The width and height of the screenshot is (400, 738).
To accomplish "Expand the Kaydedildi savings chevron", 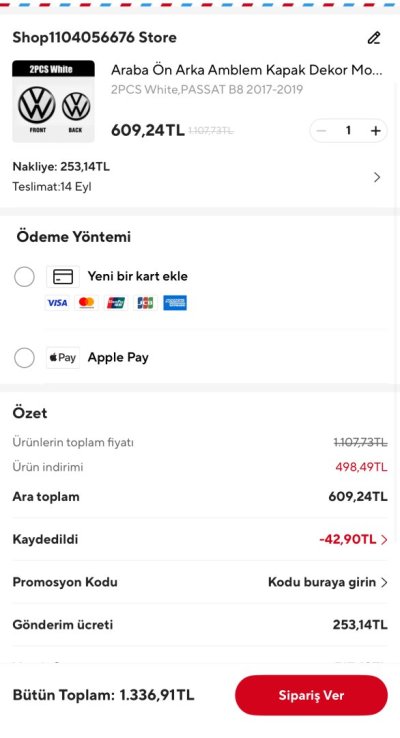I will click(x=384, y=540).
